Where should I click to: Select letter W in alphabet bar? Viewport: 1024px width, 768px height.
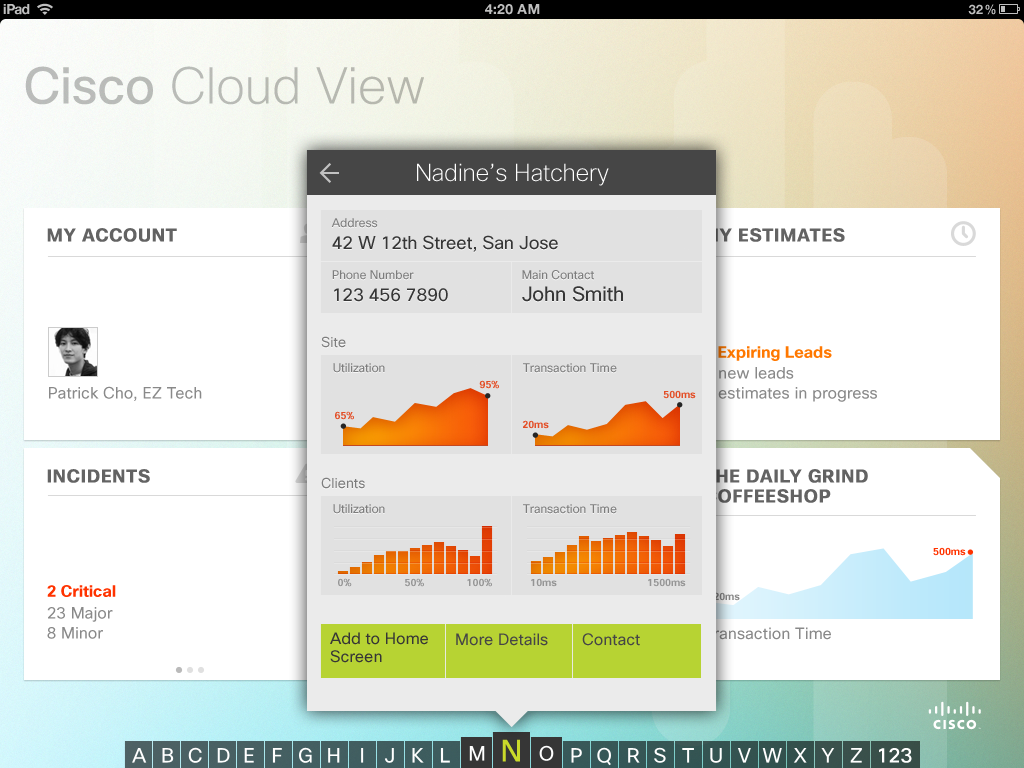click(x=772, y=756)
